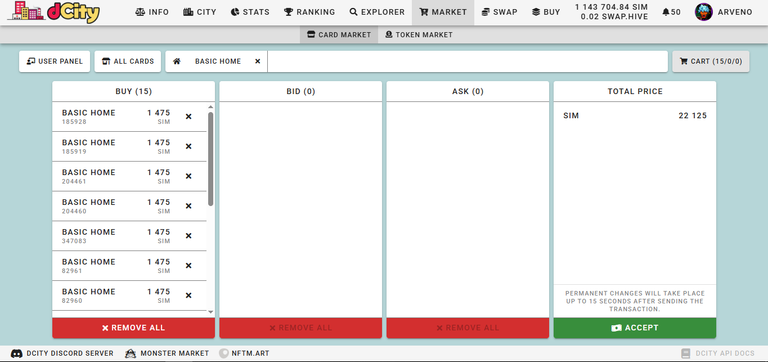Screen dimensions: 768x362
Task: Open the notifications bell icon
Action: point(666,12)
